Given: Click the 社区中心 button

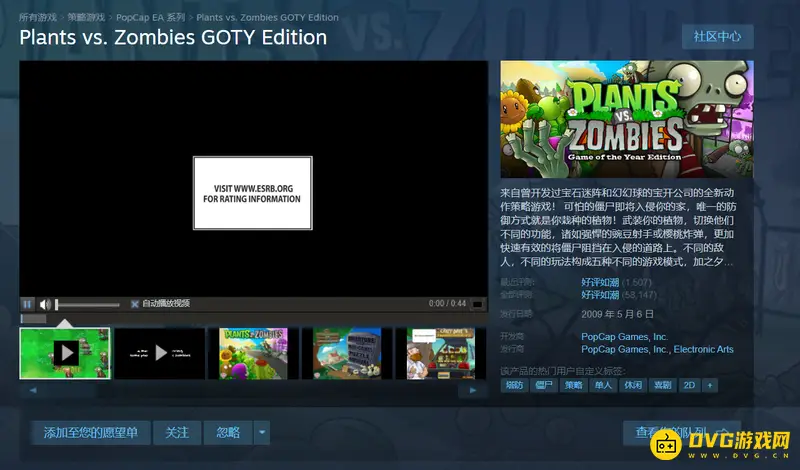Looking at the screenshot, I should click(x=717, y=37).
